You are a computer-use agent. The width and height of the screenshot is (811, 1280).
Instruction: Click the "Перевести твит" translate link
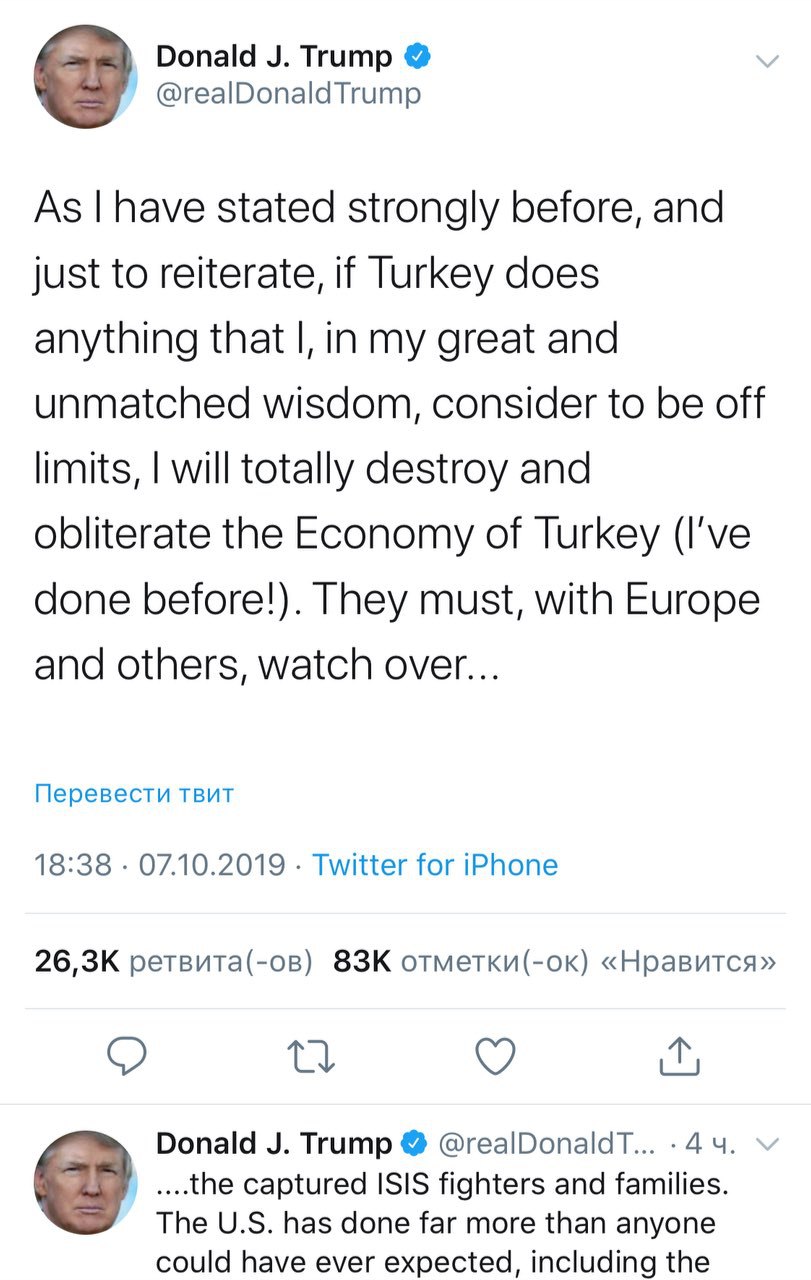pos(134,794)
